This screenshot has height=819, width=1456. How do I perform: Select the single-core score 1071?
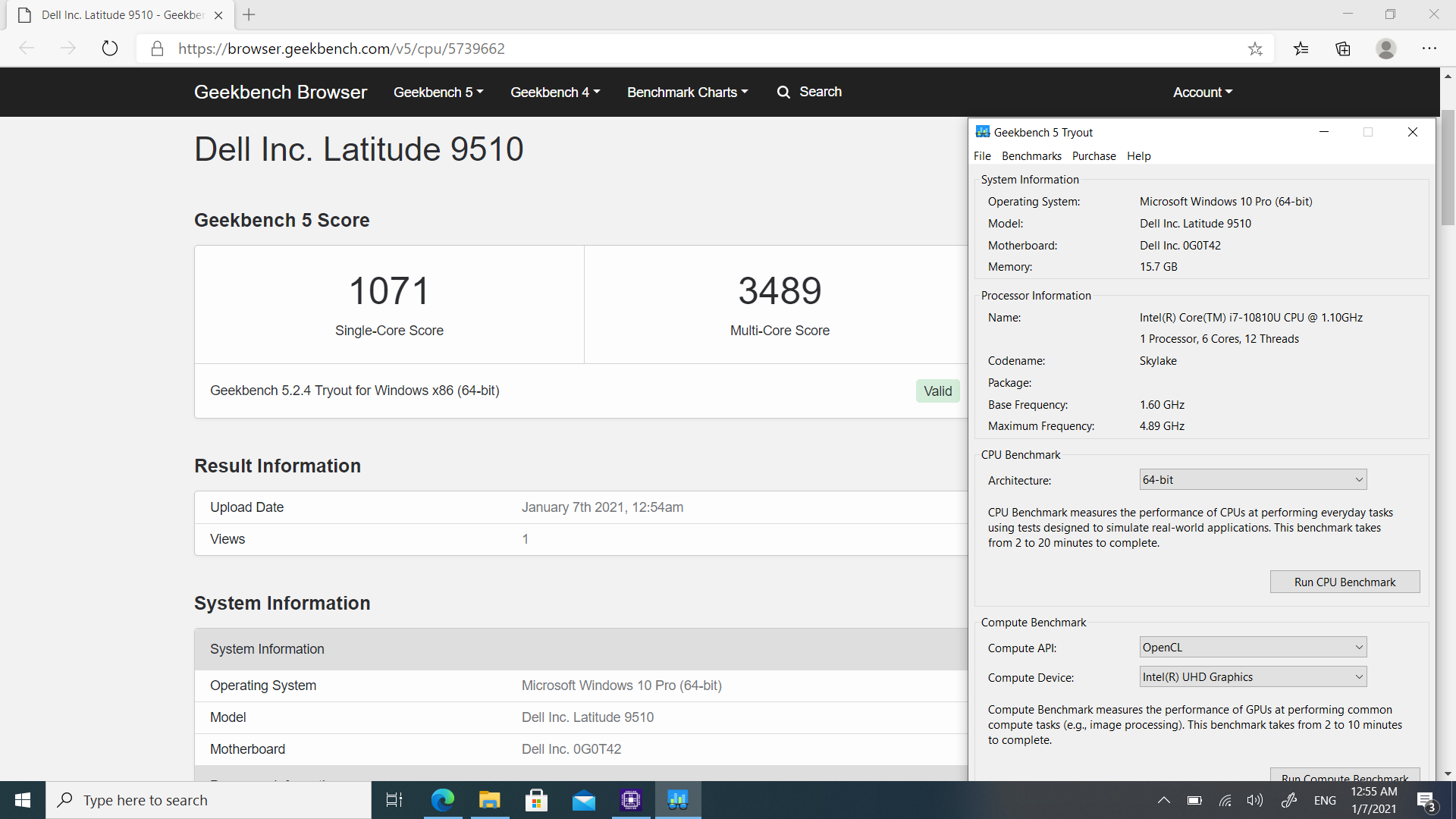[389, 290]
